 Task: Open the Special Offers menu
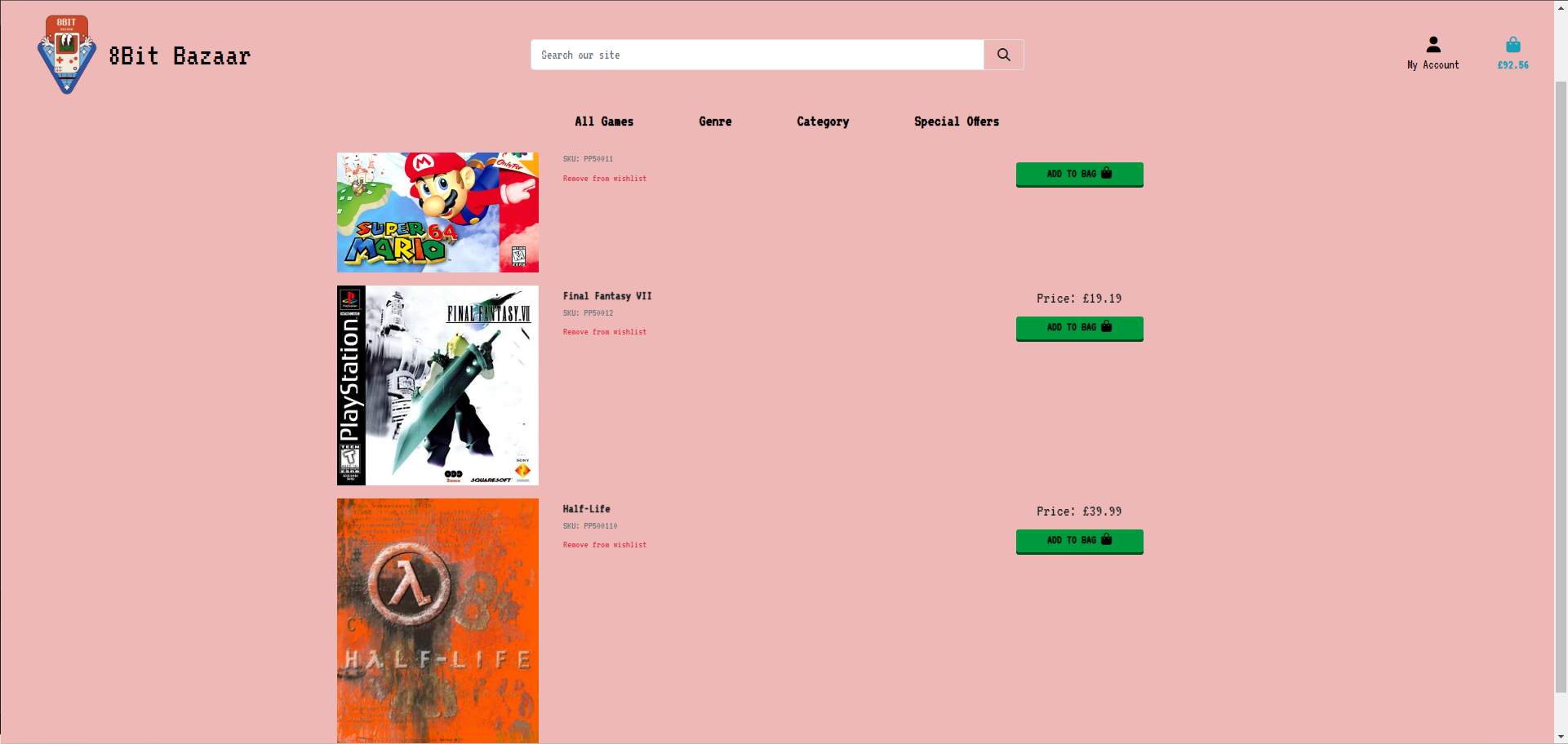coord(957,122)
